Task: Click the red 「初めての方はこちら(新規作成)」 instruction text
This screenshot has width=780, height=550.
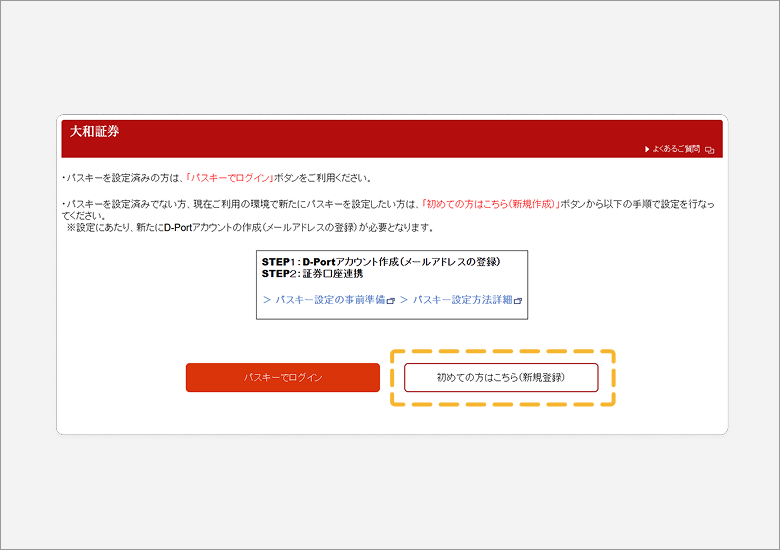Action: pos(490,204)
